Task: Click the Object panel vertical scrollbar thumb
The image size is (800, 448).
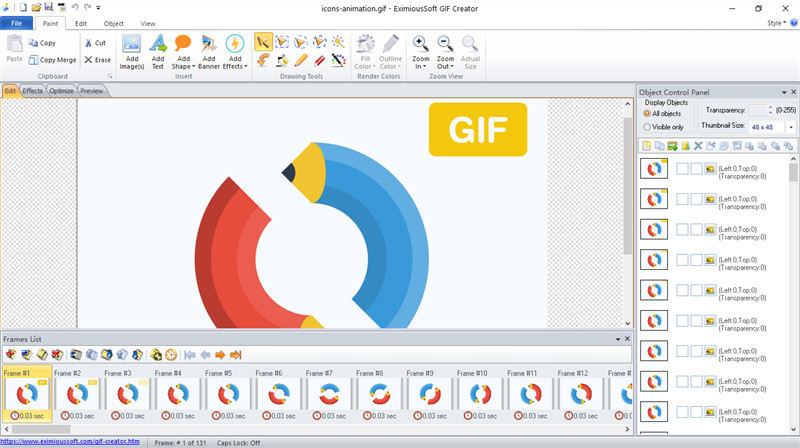Action: tap(793, 172)
